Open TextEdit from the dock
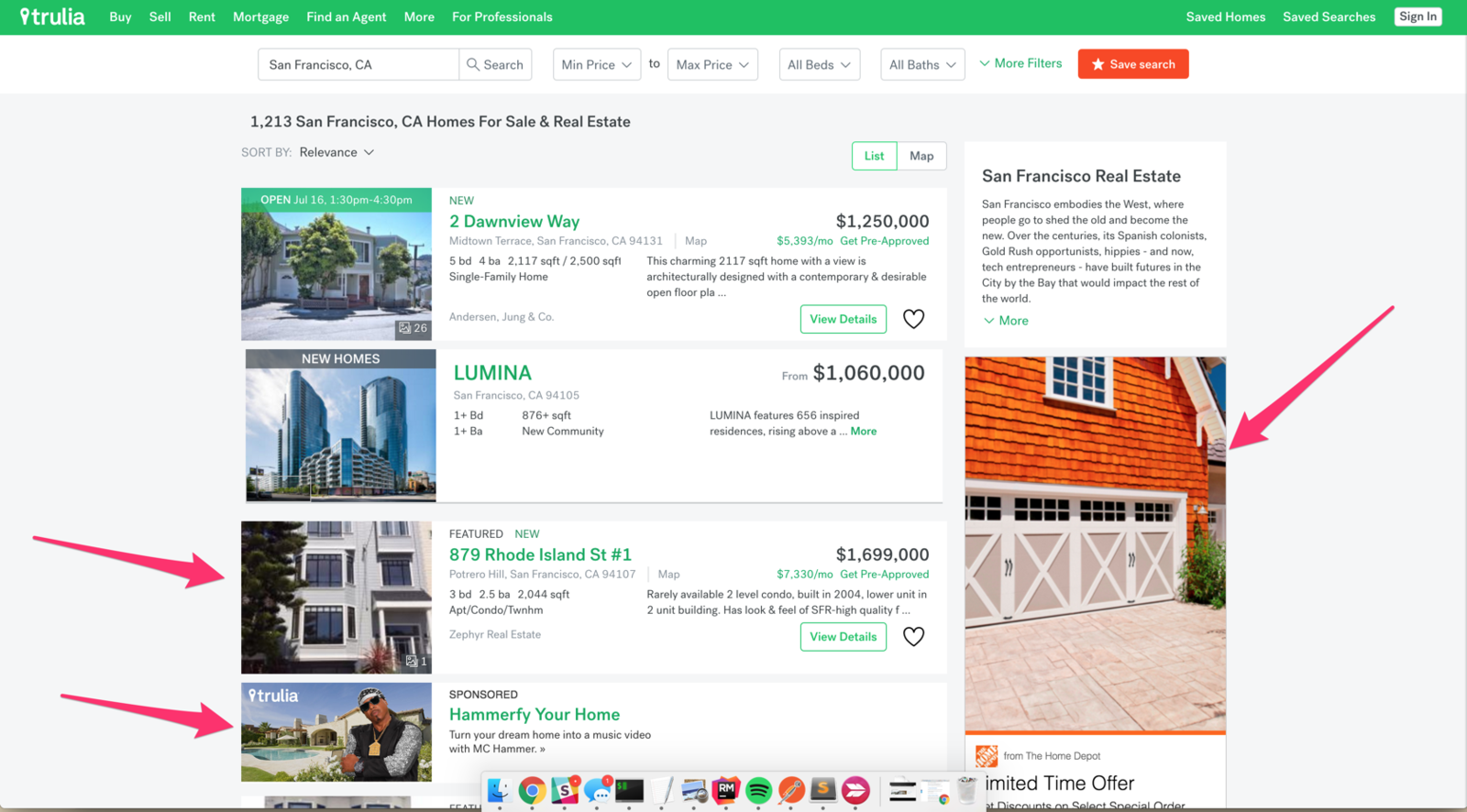The height and width of the screenshot is (812, 1467). coord(663,790)
